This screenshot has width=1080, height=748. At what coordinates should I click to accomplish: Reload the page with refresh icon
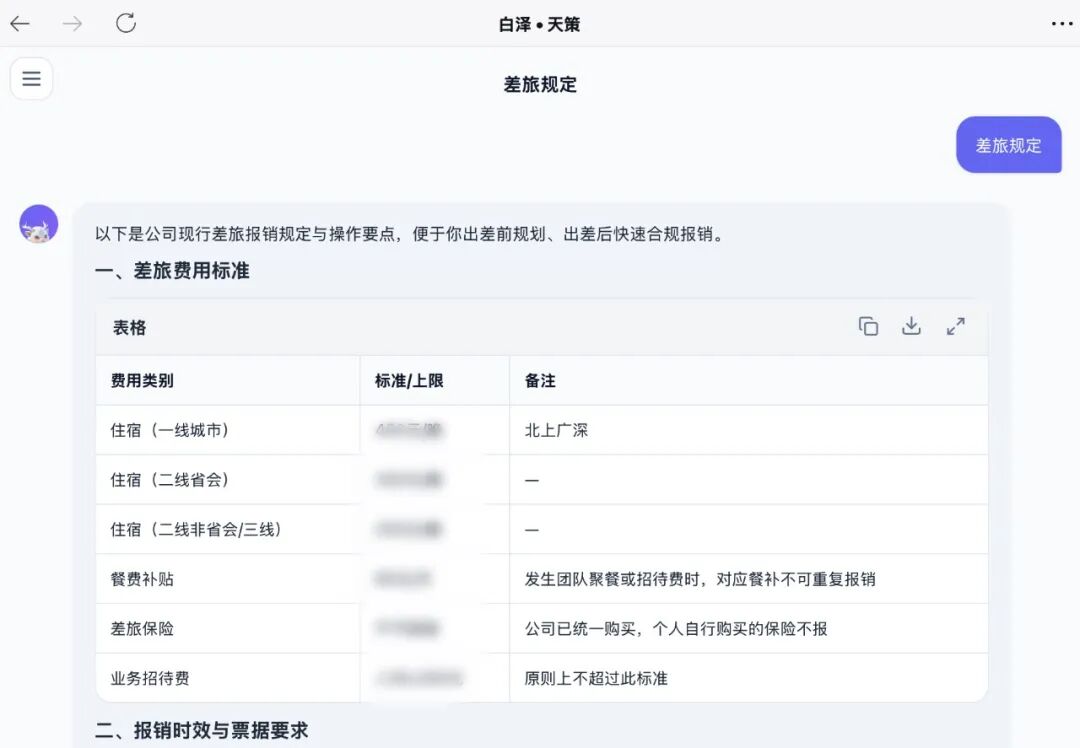tap(126, 23)
